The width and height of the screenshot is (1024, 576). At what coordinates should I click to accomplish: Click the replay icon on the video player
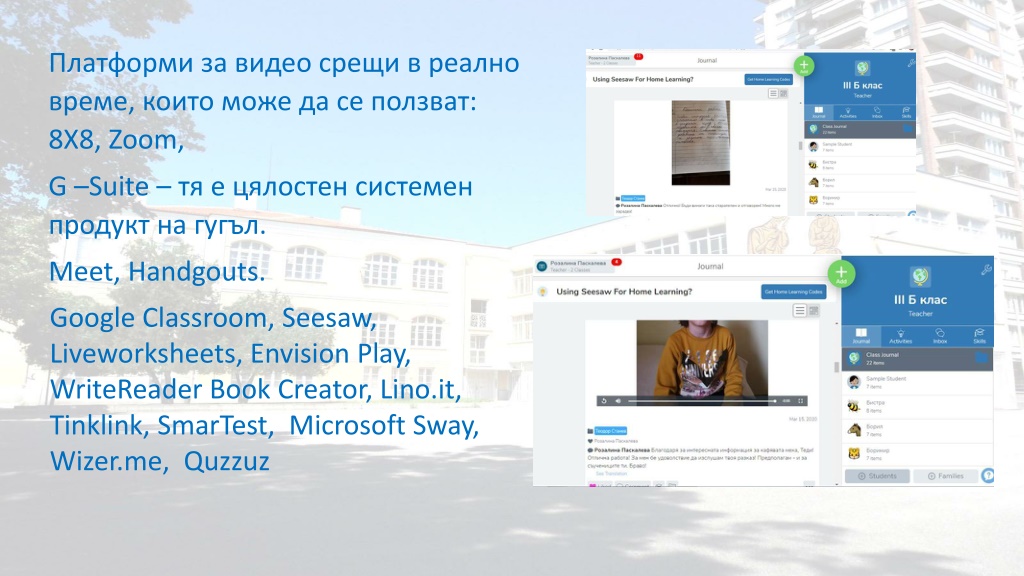click(604, 401)
